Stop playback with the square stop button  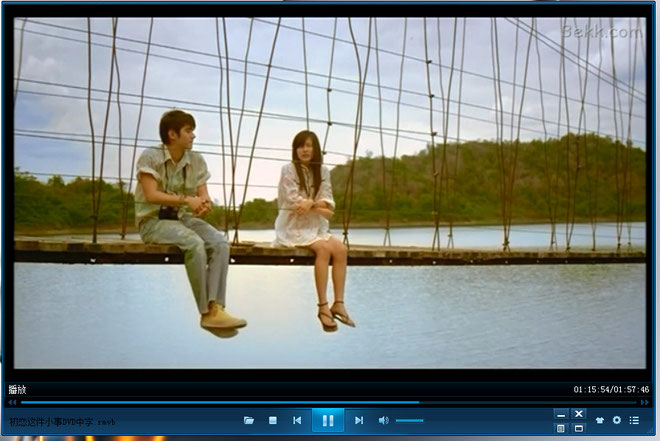tap(273, 420)
